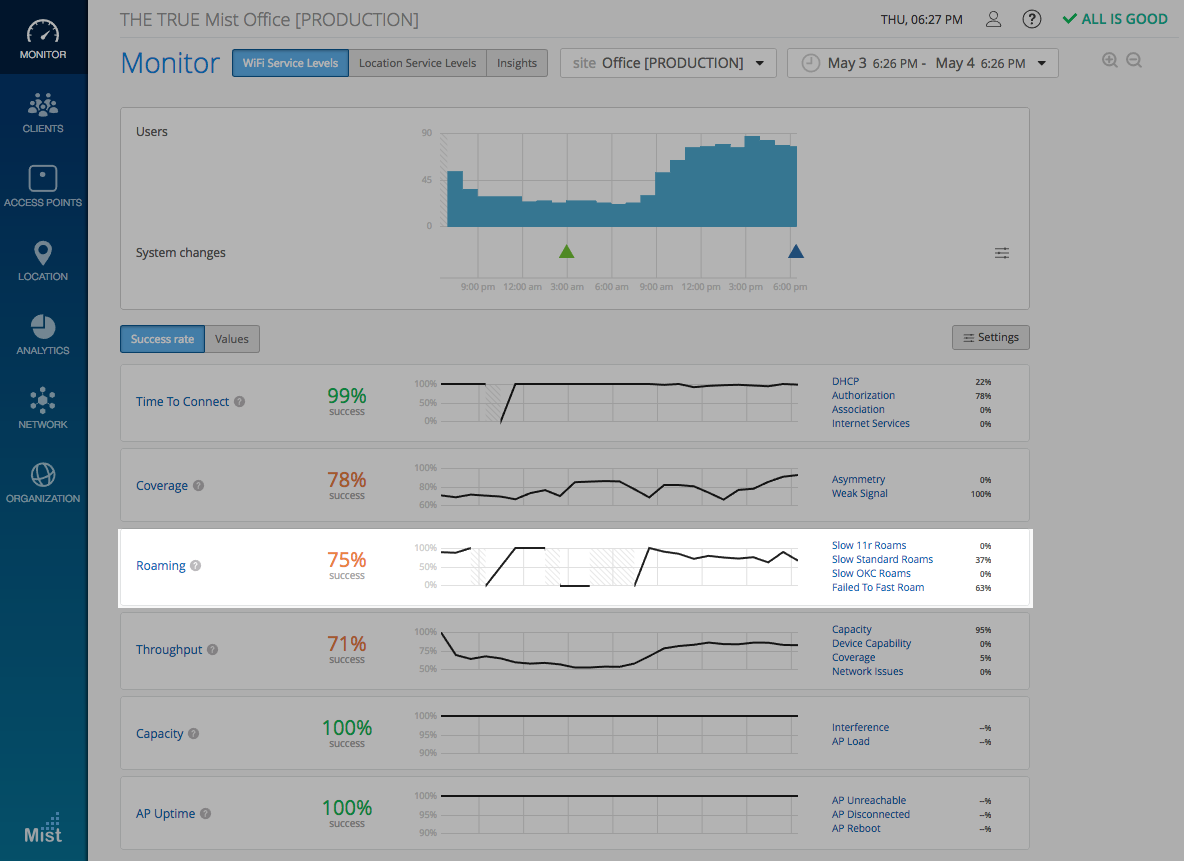This screenshot has width=1184, height=861.
Task: Click the green system change marker
Action: pos(566,252)
